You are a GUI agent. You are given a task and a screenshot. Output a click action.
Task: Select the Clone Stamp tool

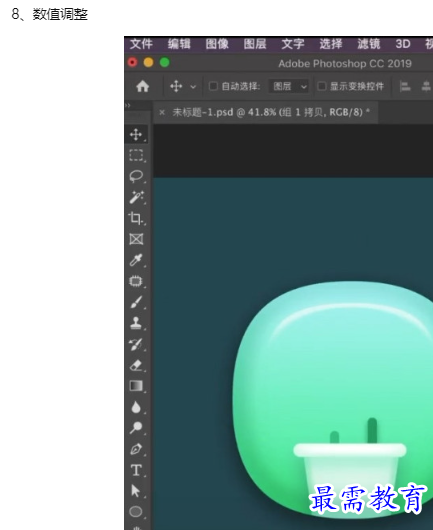pyautogui.click(x=136, y=323)
